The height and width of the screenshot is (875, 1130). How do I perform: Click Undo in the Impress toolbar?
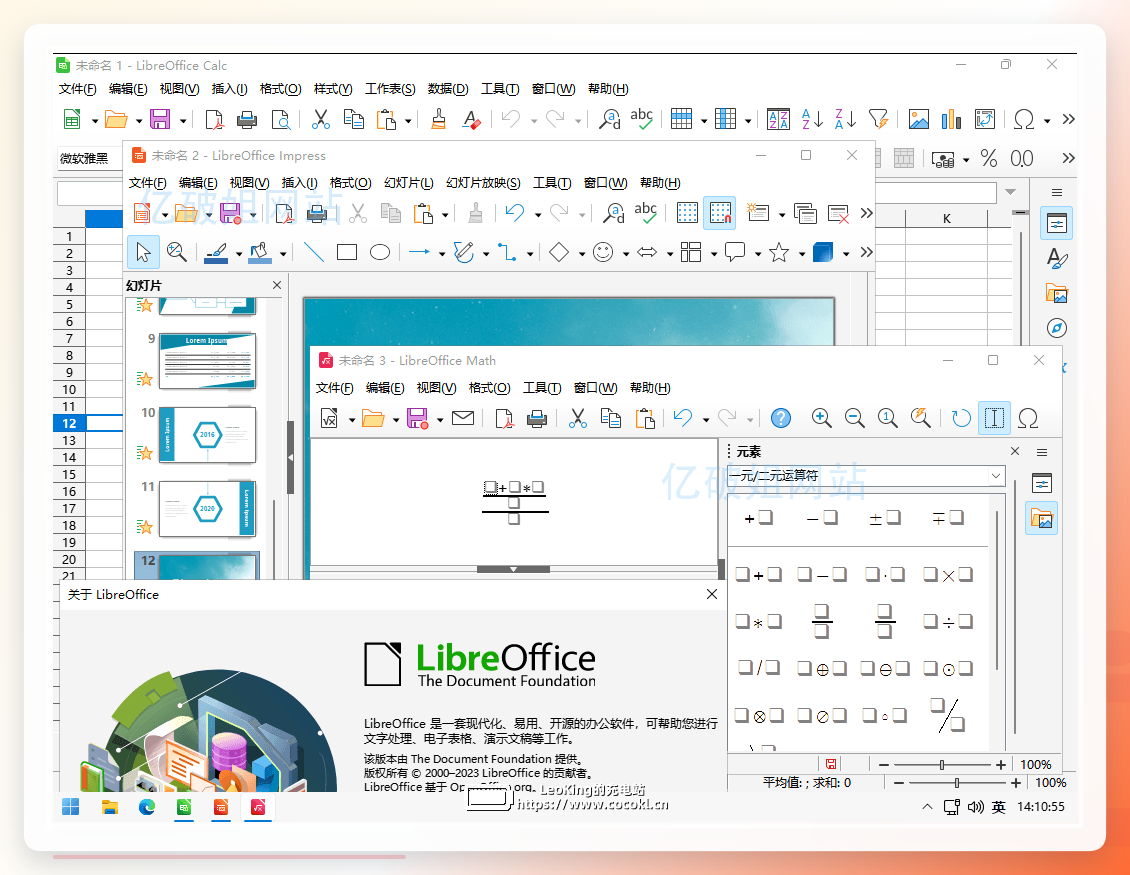[x=515, y=213]
